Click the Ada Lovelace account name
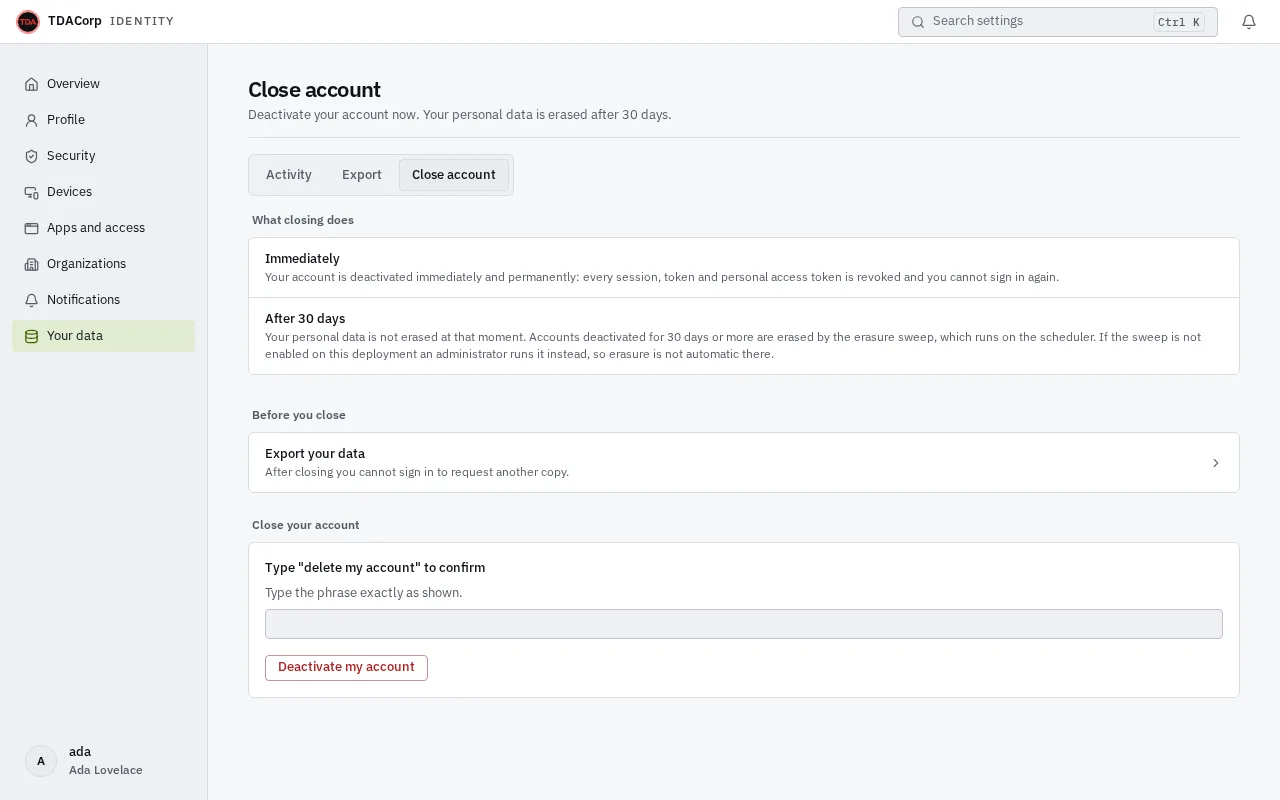 coord(106,770)
